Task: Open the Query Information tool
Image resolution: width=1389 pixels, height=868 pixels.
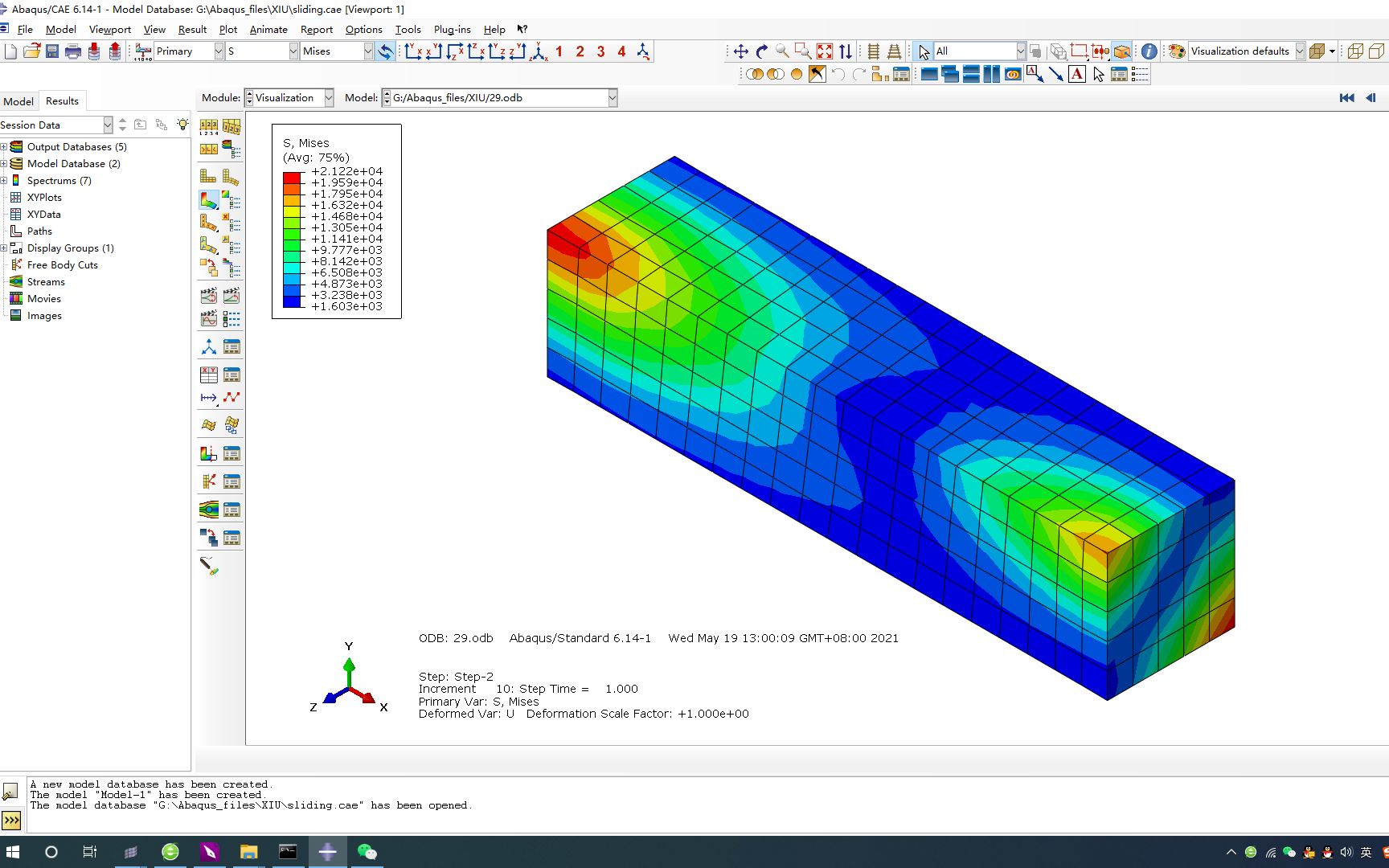Action: point(1149,51)
